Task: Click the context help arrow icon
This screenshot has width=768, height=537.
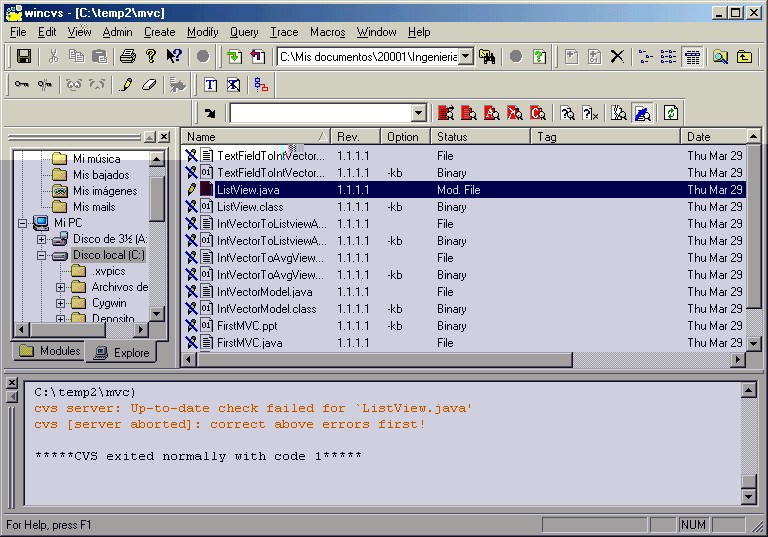Action: click(174, 57)
